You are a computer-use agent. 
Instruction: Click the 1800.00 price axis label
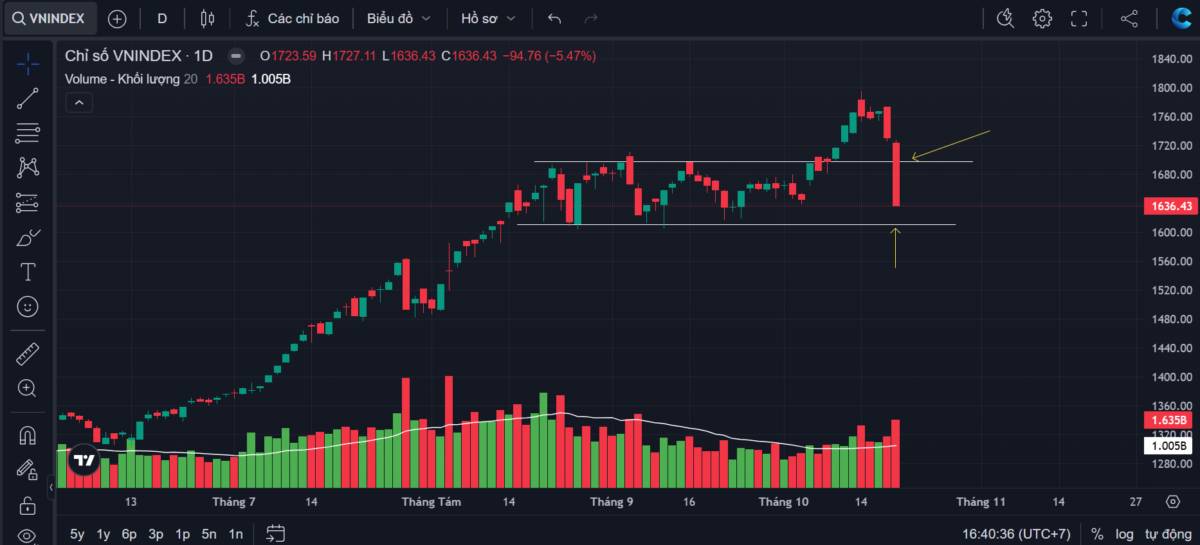point(1171,88)
